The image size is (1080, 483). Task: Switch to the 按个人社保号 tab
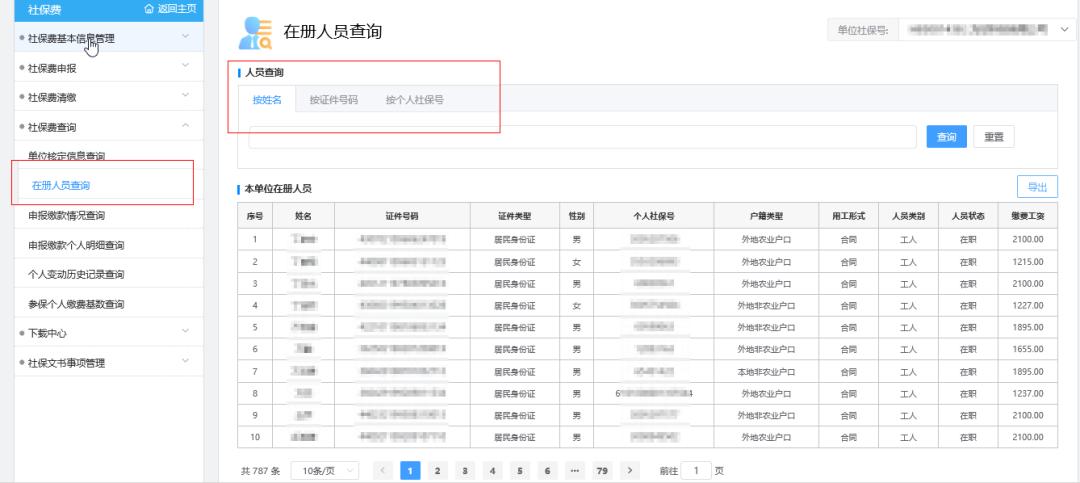point(414,100)
